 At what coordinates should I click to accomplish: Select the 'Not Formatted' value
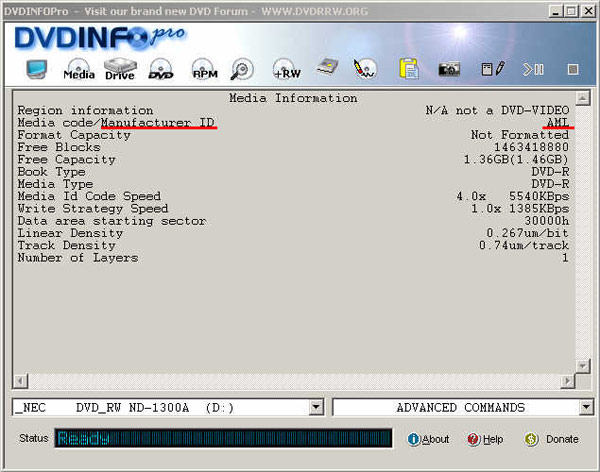(x=520, y=135)
